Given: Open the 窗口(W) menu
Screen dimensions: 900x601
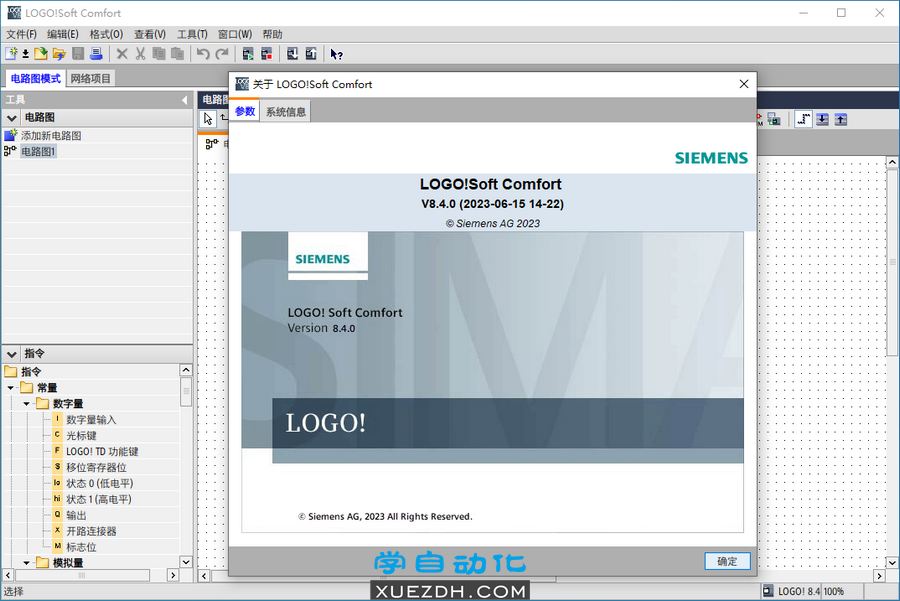Looking at the screenshot, I should coord(235,34).
